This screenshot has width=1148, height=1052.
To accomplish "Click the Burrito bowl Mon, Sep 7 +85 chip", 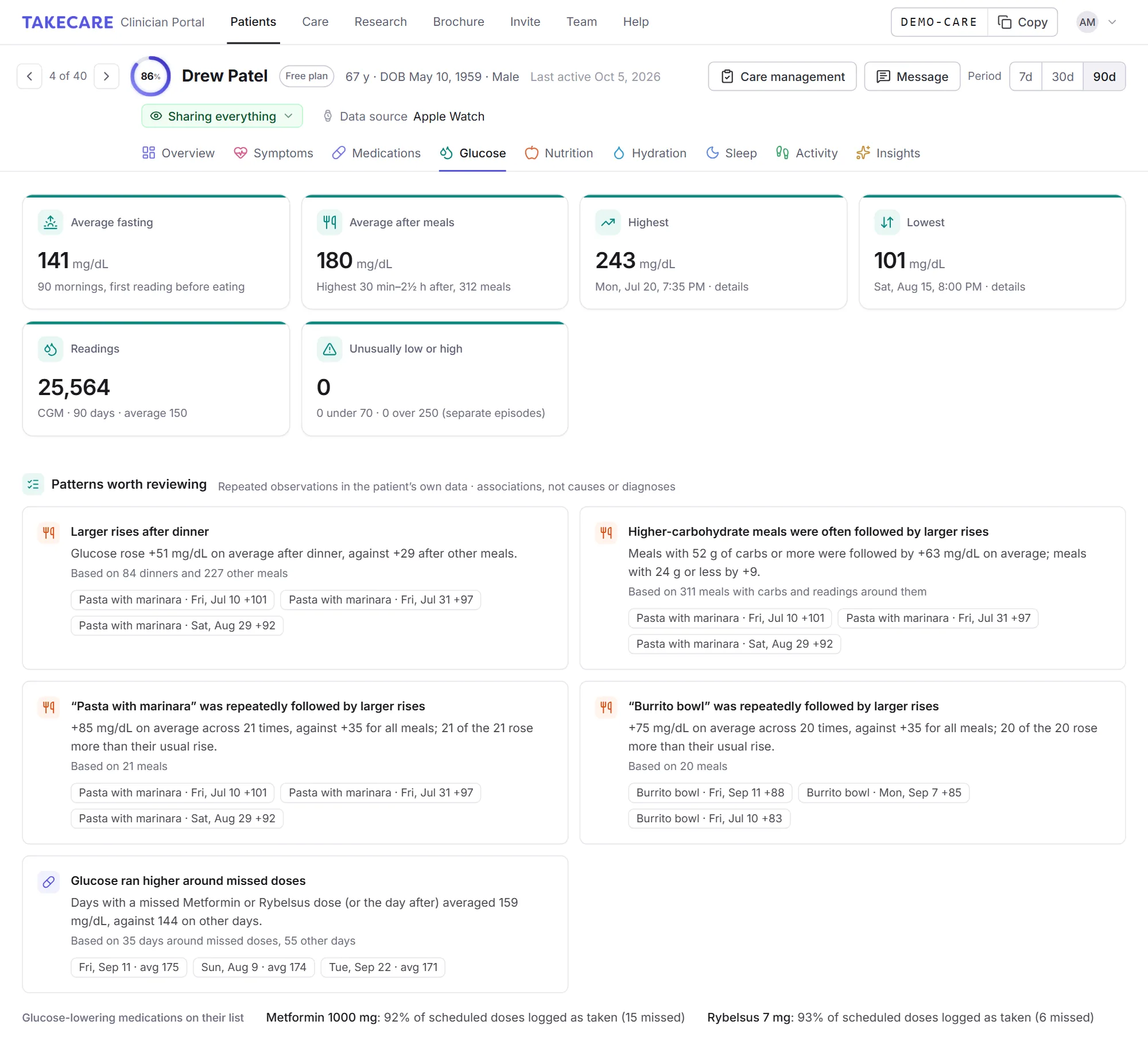I will pyautogui.click(x=884, y=792).
